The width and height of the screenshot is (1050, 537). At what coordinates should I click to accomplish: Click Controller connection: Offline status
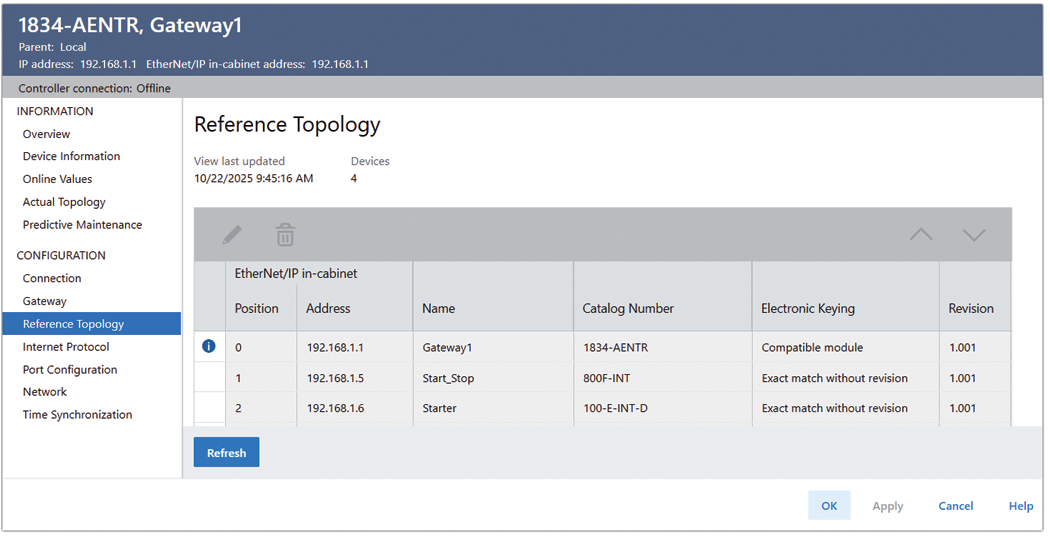(x=94, y=88)
